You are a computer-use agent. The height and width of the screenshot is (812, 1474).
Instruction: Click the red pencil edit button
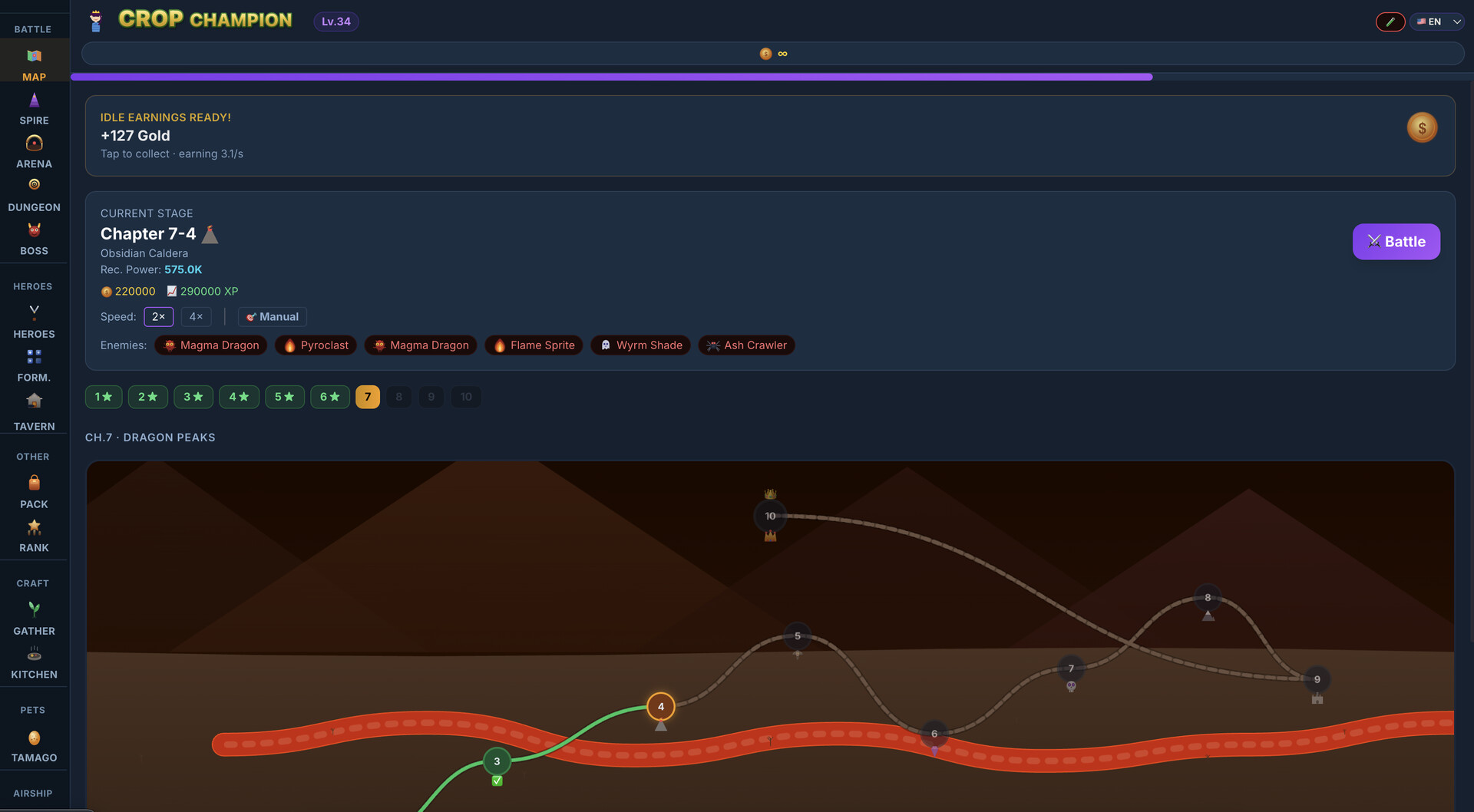click(1390, 21)
